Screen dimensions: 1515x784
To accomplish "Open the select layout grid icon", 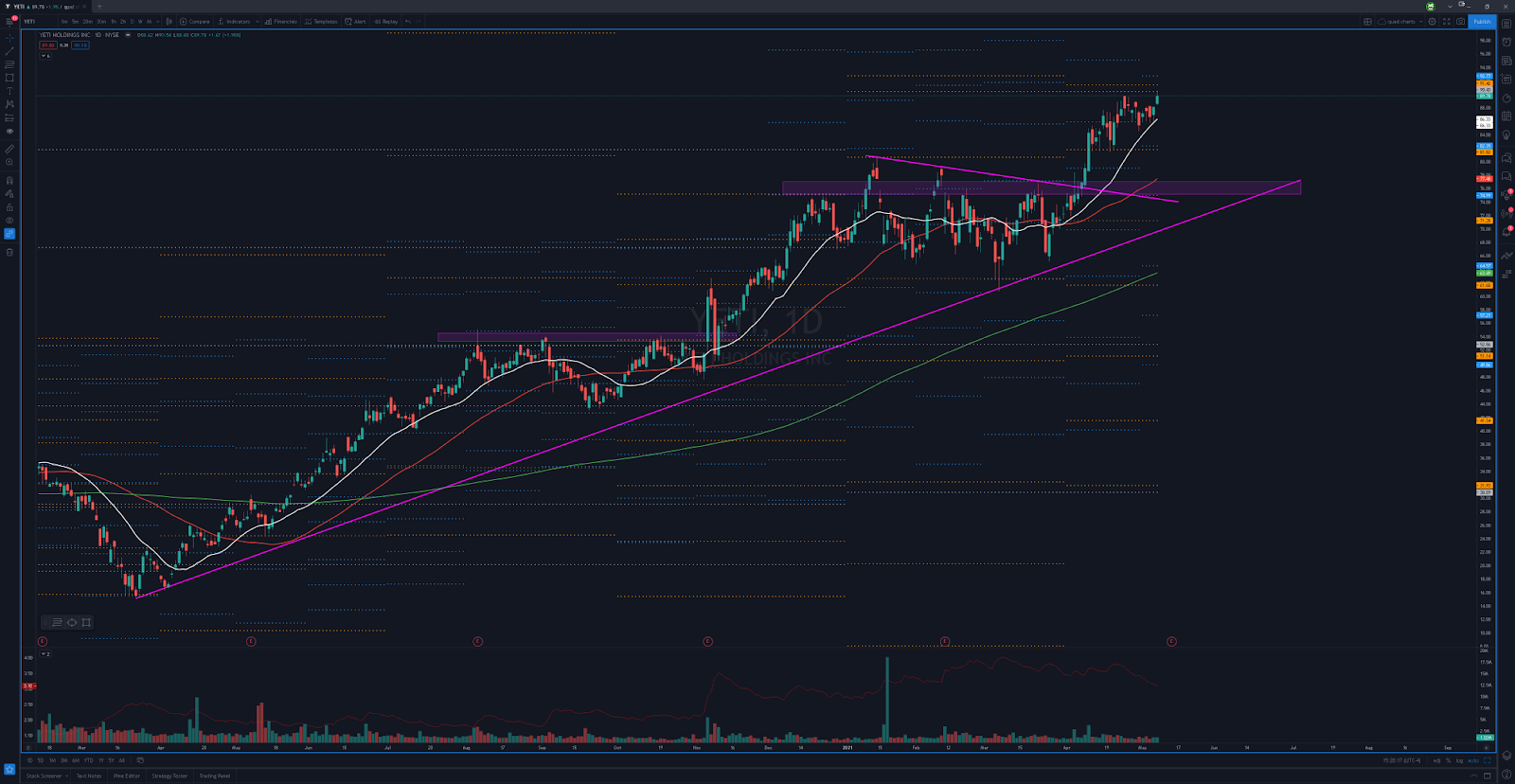I will coord(1367,21).
